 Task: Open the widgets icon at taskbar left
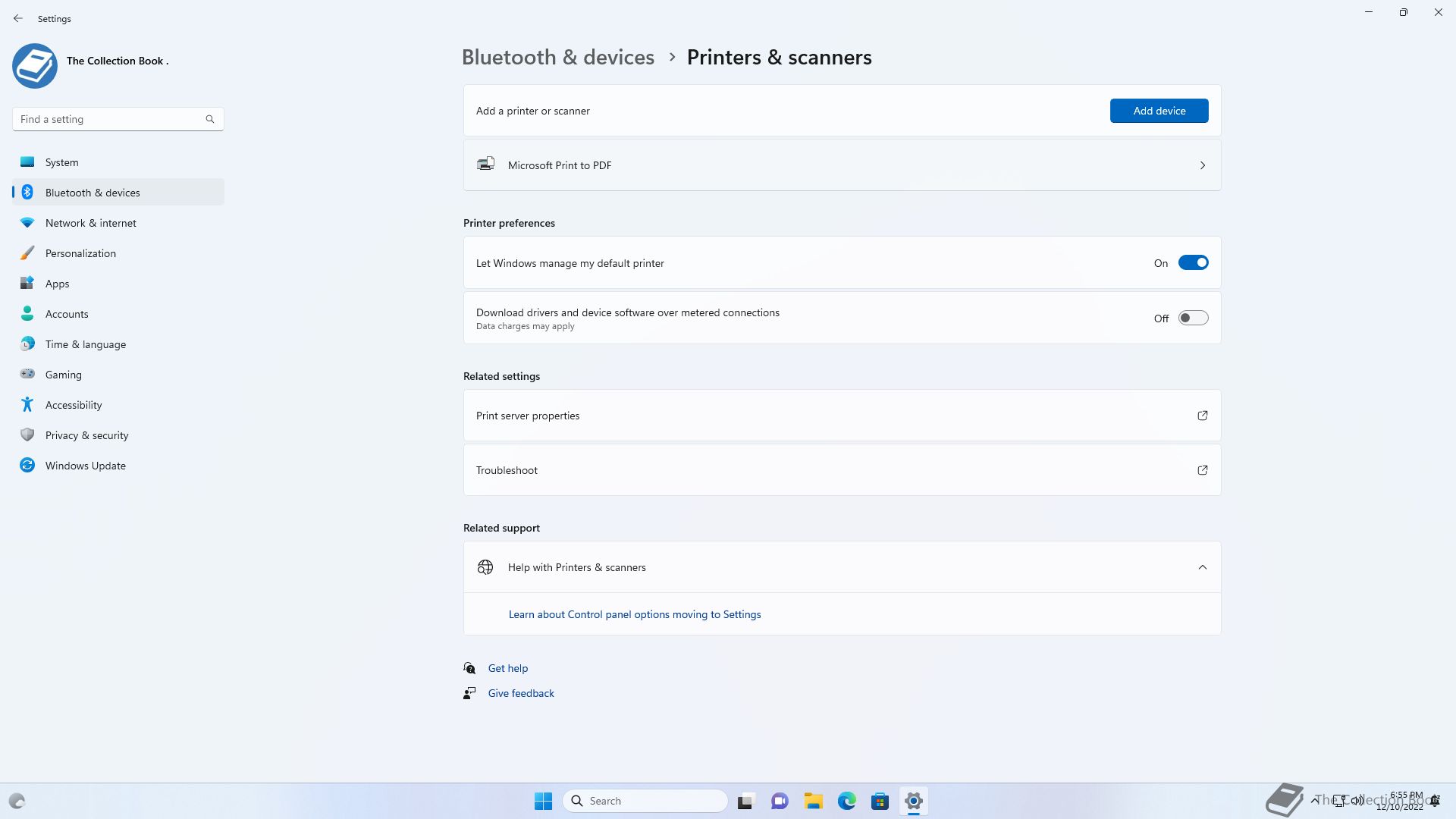(17, 801)
